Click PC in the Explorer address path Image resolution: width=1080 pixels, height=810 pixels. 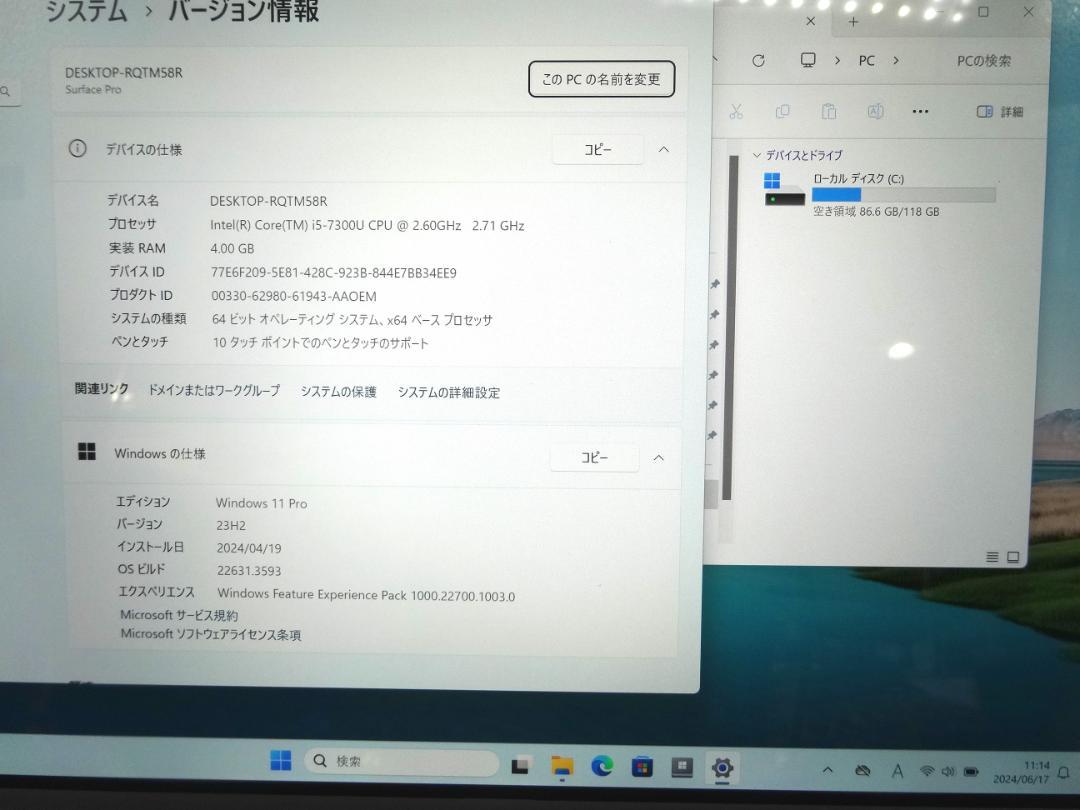coord(866,61)
